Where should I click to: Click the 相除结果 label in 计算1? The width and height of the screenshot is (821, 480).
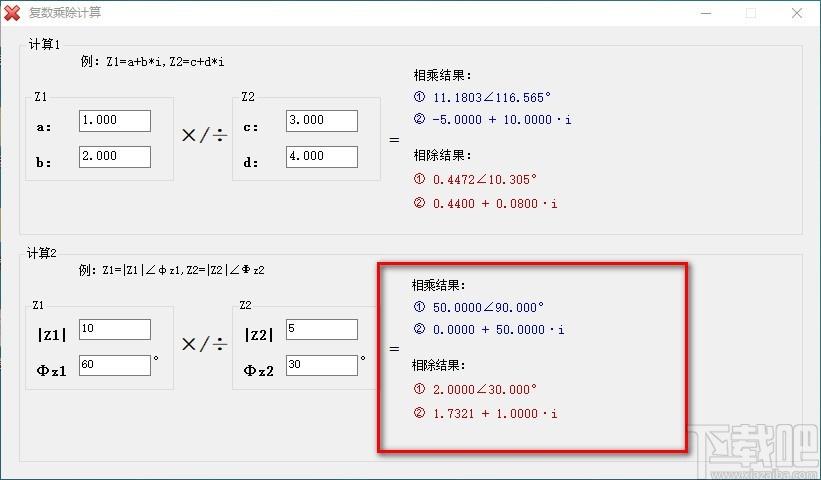tap(442, 155)
